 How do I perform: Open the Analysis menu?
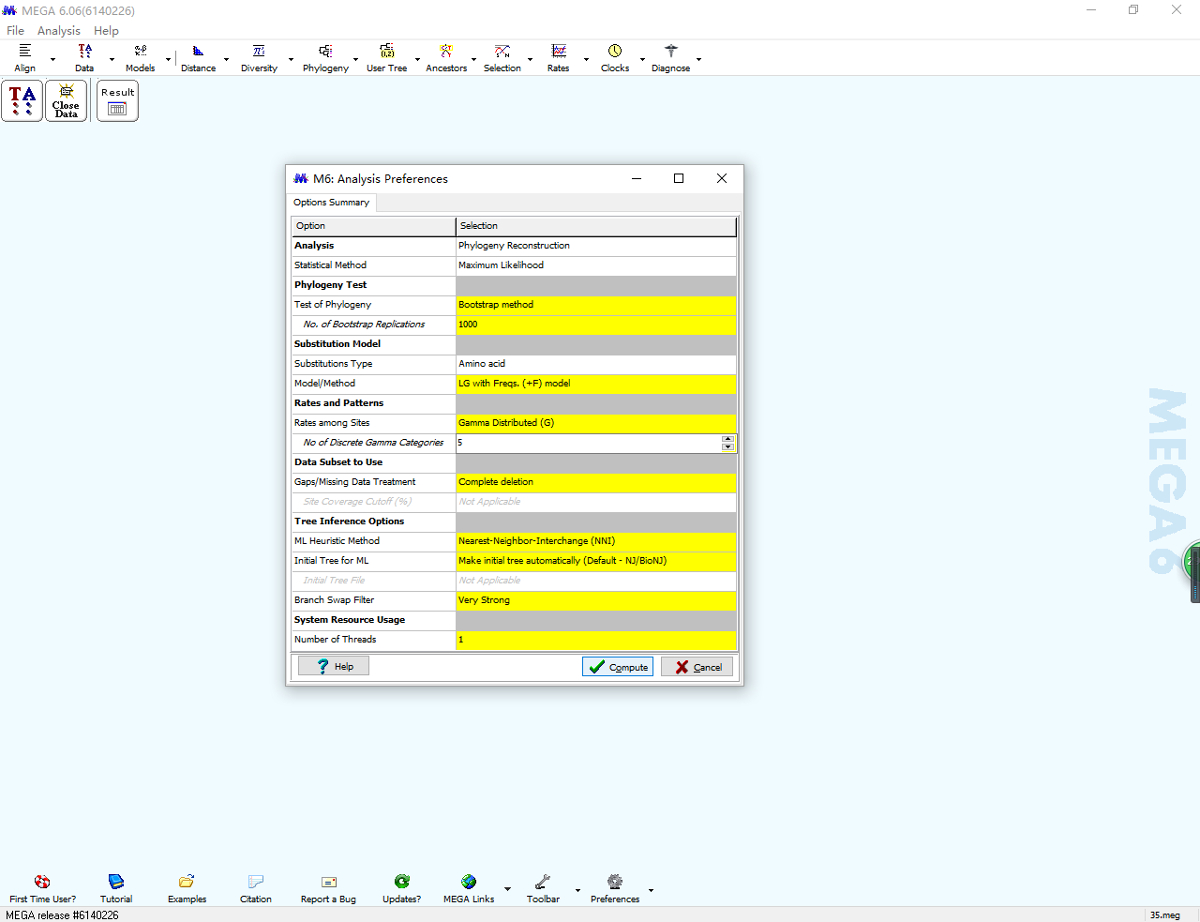pyautogui.click(x=58, y=31)
